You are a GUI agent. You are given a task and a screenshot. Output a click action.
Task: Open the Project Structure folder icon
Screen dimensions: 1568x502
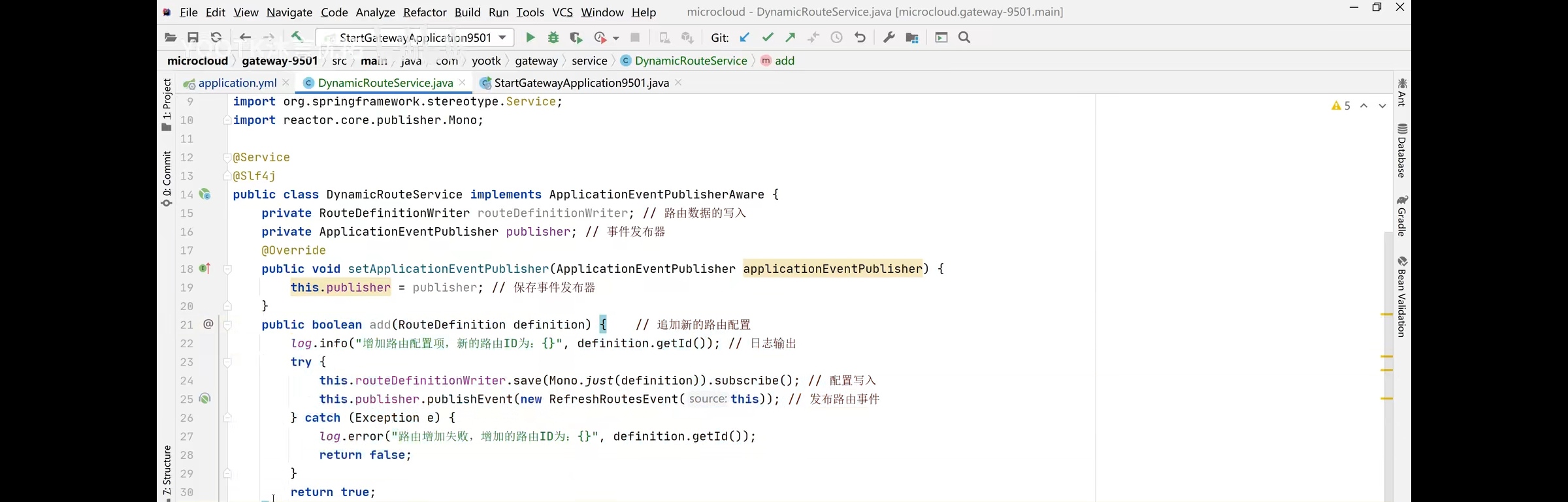tap(913, 38)
